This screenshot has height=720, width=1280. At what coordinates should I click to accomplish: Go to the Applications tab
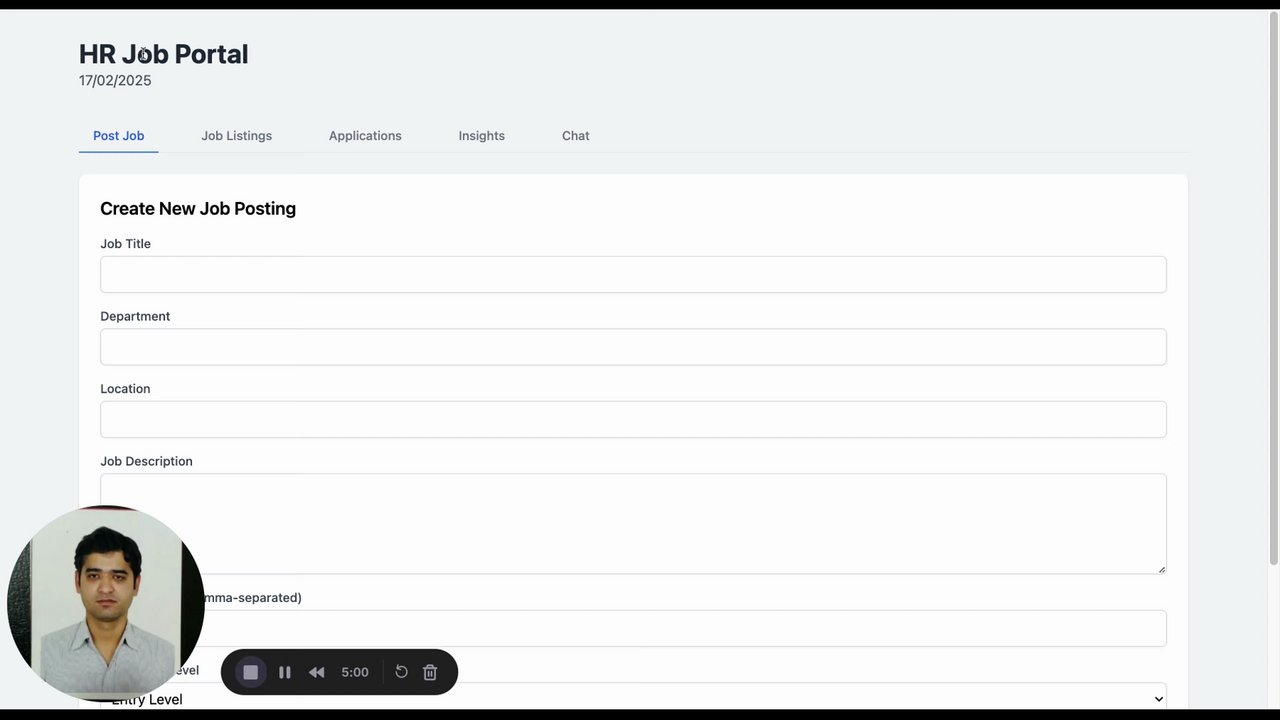[x=365, y=136]
